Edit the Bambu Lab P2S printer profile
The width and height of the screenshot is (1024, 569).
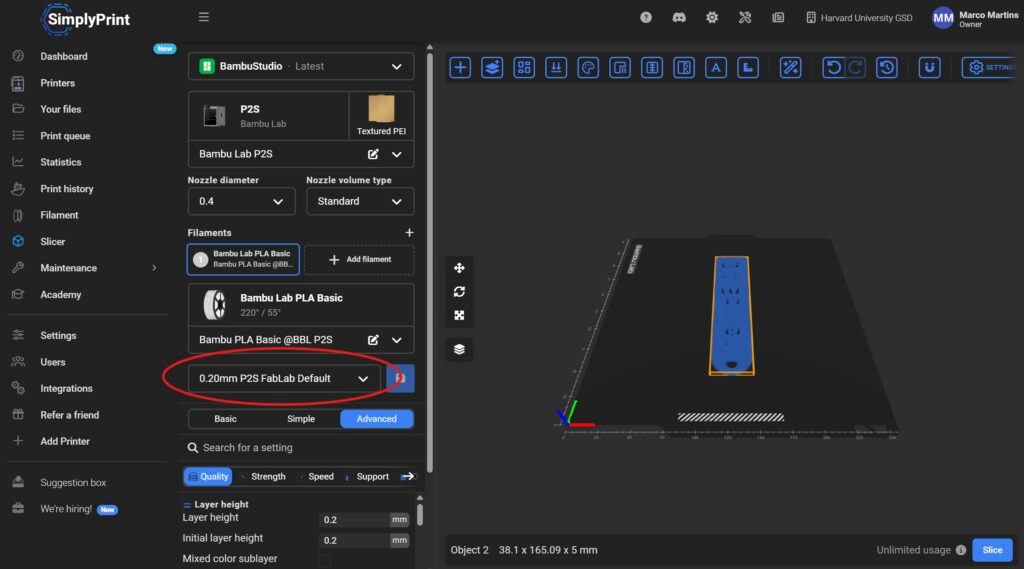point(373,154)
